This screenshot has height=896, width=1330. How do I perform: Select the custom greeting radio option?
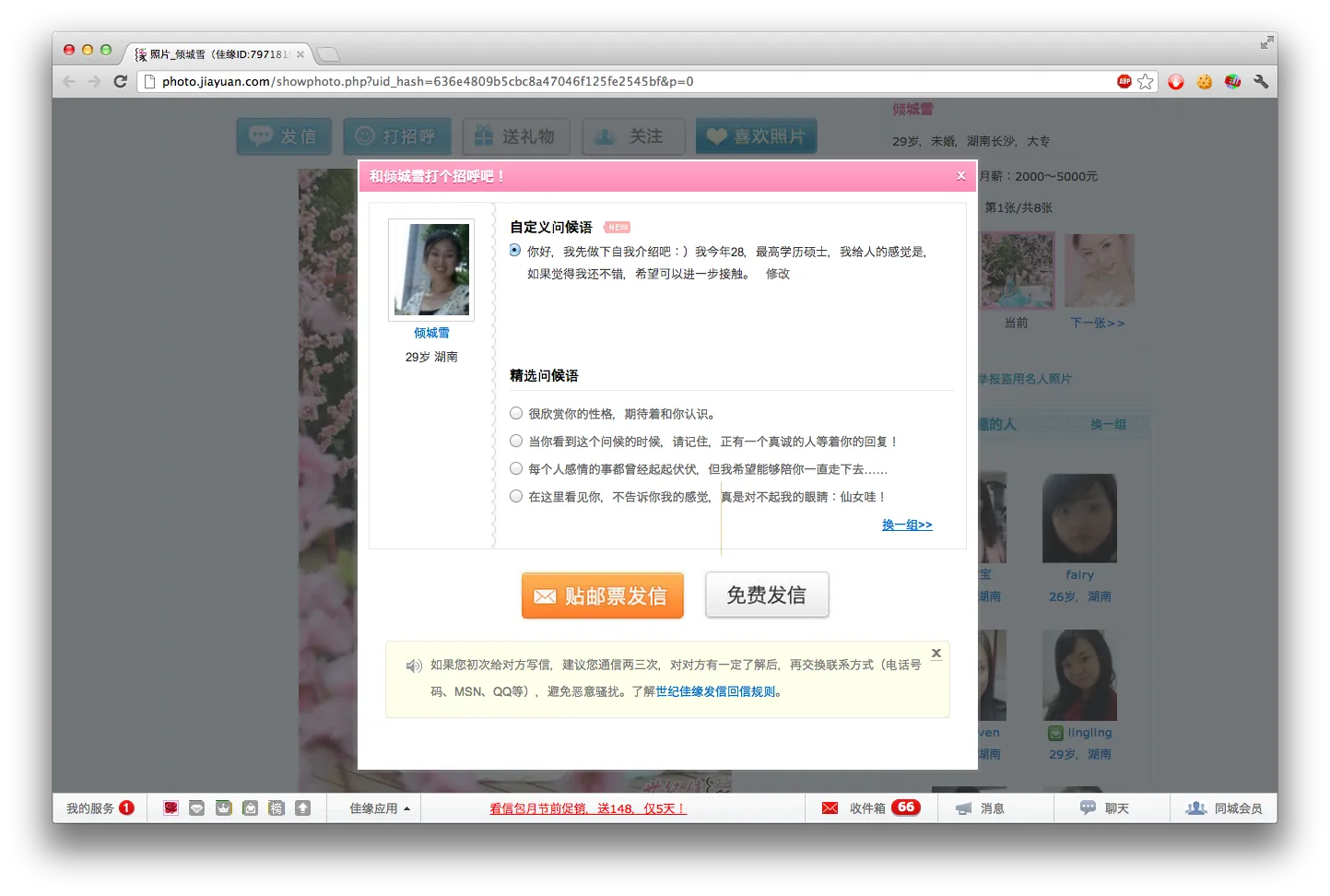tap(515, 250)
